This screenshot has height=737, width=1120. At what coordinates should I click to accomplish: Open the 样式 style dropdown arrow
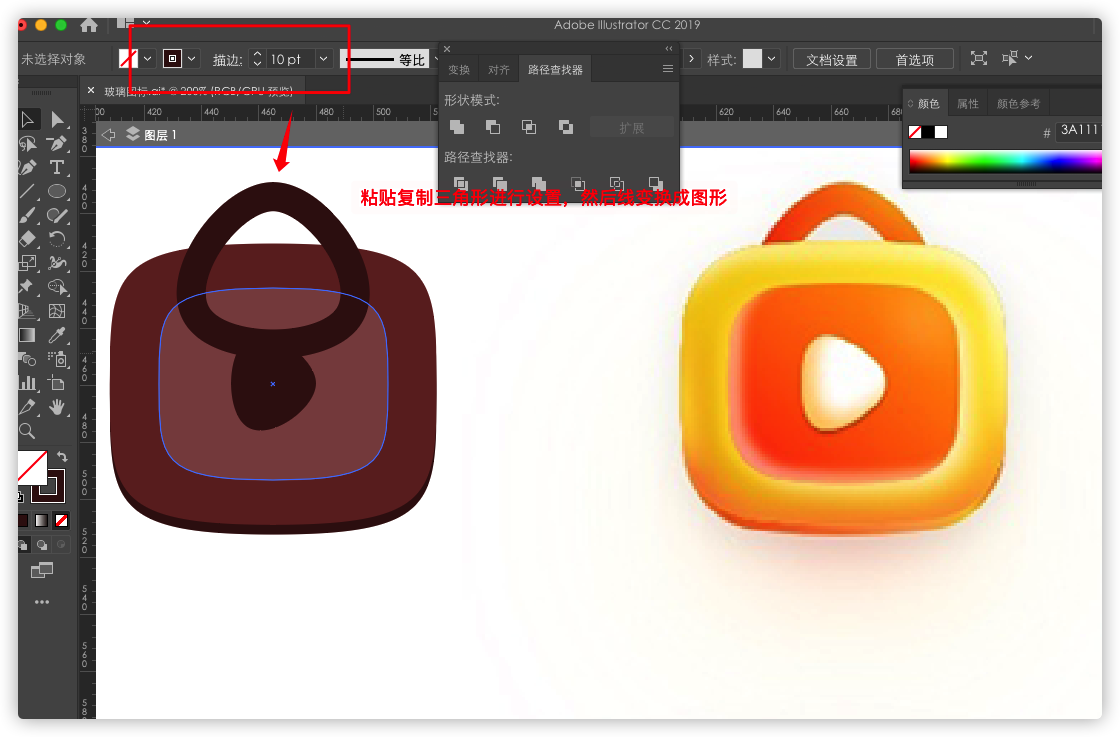tap(771, 59)
